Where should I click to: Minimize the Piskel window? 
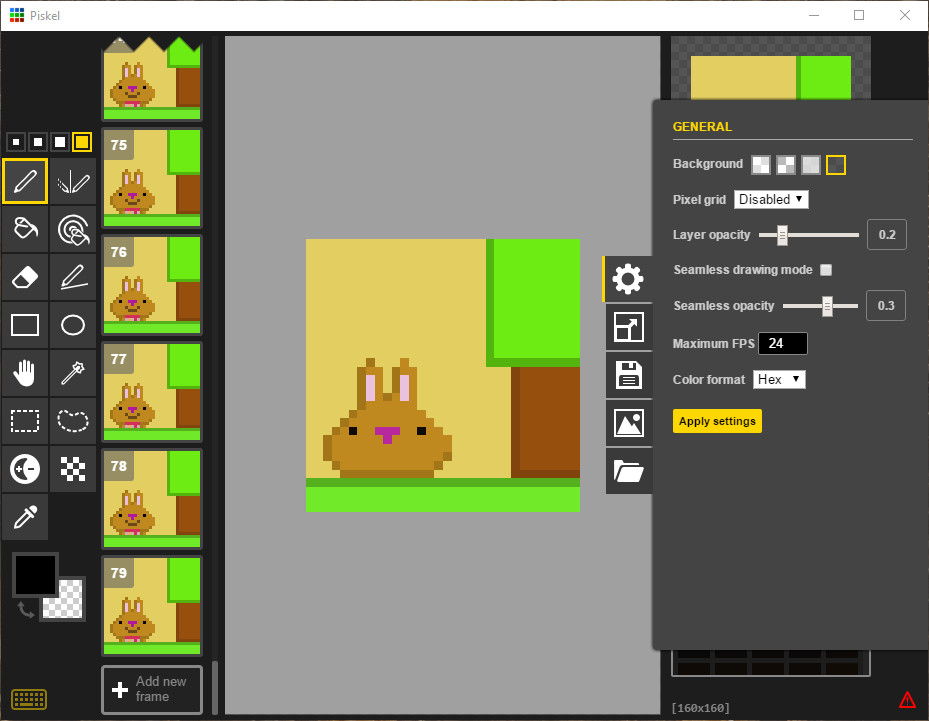point(814,15)
